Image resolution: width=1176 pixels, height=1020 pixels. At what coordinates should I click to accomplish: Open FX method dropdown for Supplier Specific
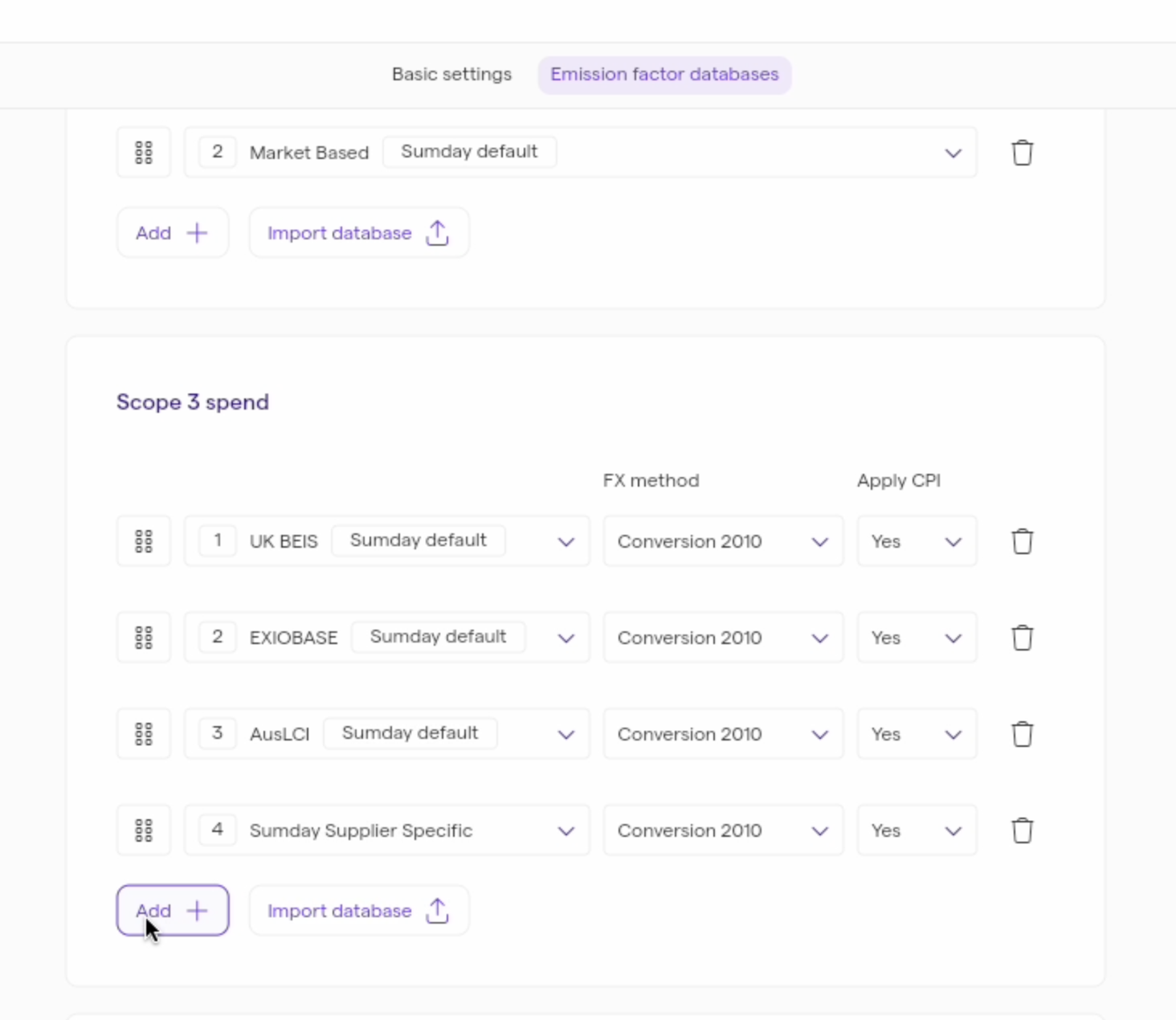pos(723,830)
